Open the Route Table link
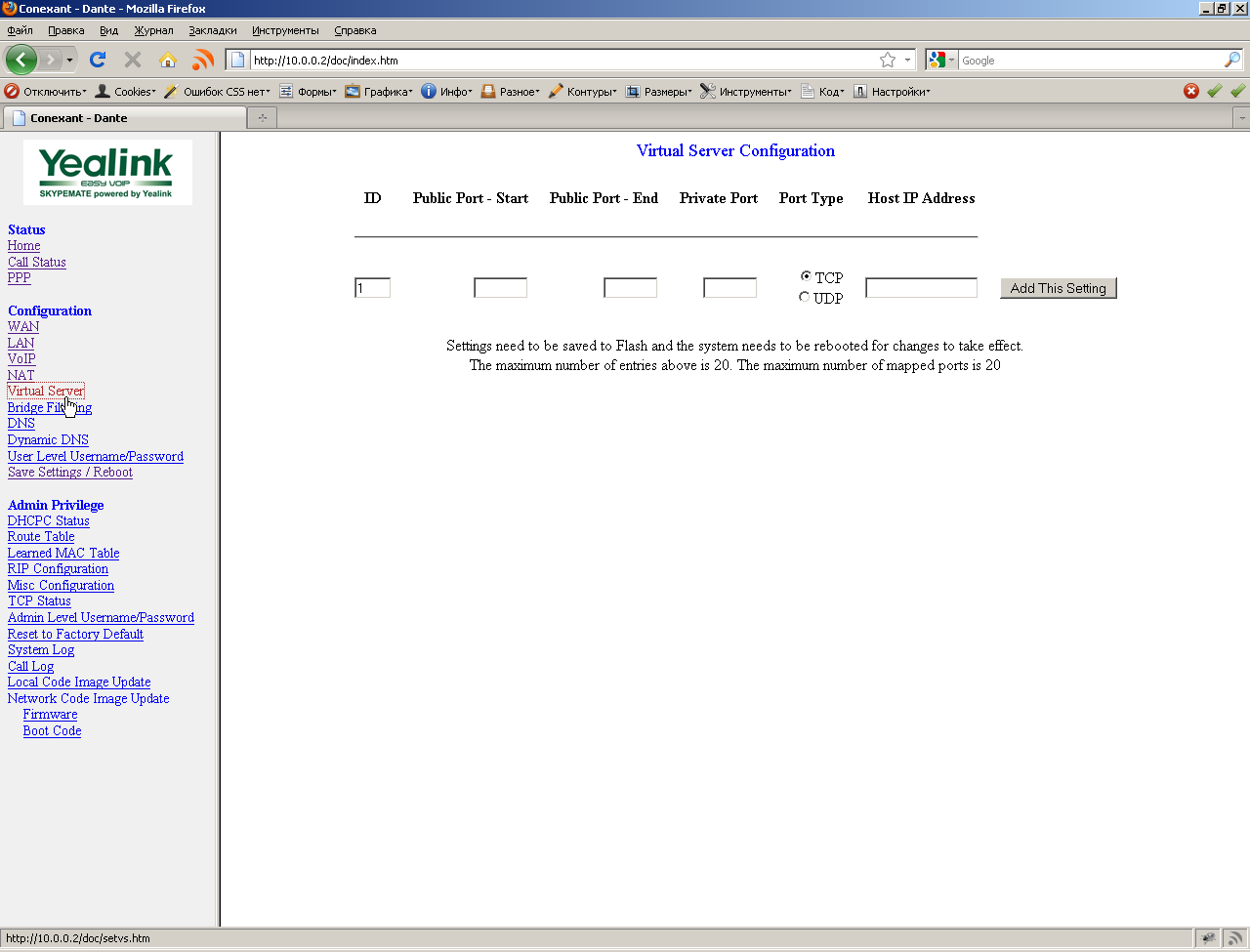This screenshot has height=952, width=1250. tap(41, 536)
